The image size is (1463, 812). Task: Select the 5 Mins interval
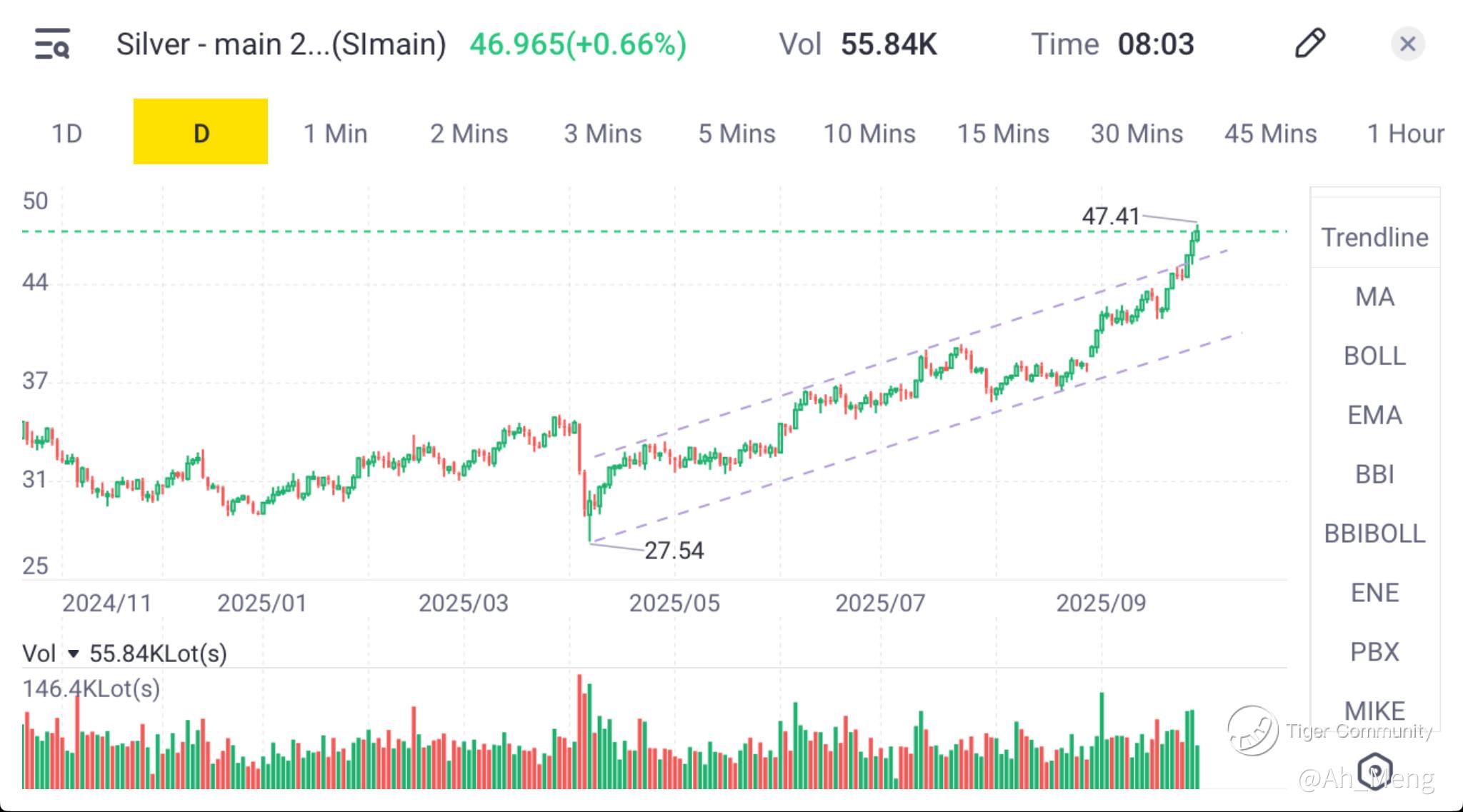(737, 134)
